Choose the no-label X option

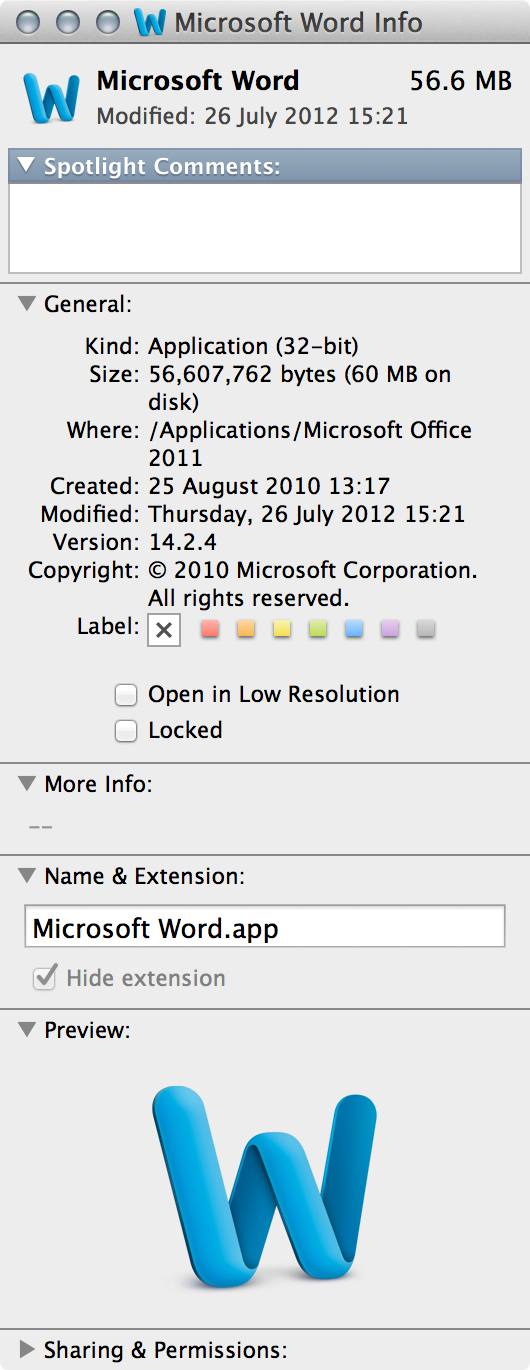165,630
